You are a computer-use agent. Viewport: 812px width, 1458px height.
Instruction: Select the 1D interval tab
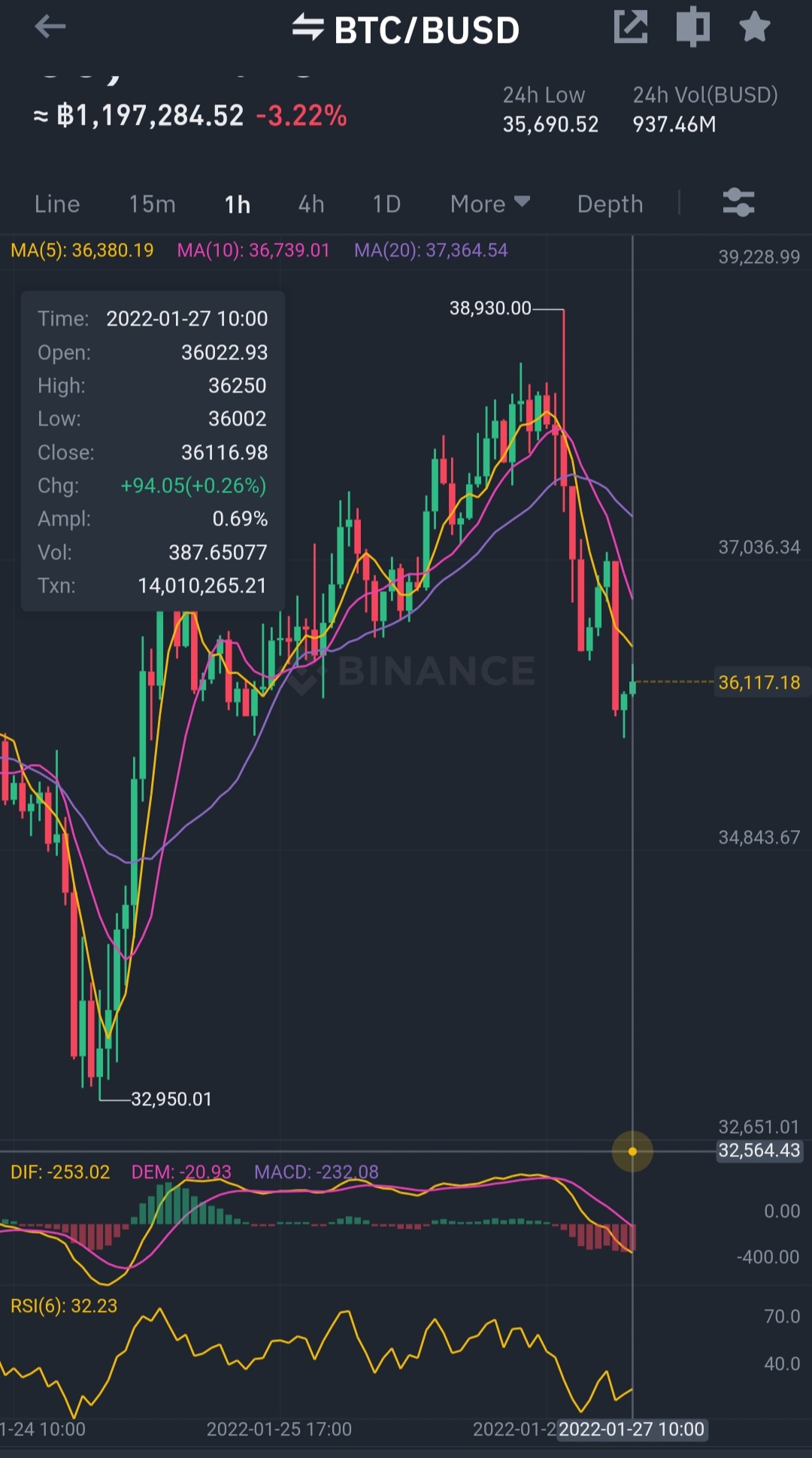(x=386, y=204)
